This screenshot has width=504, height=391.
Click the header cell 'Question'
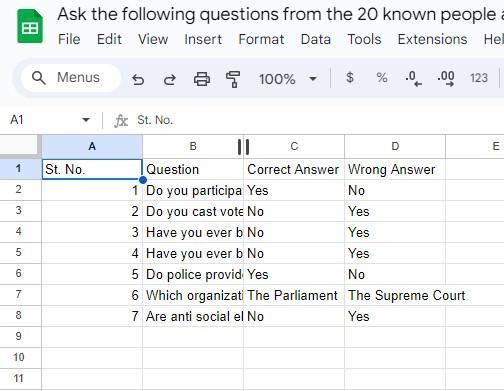coord(193,169)
